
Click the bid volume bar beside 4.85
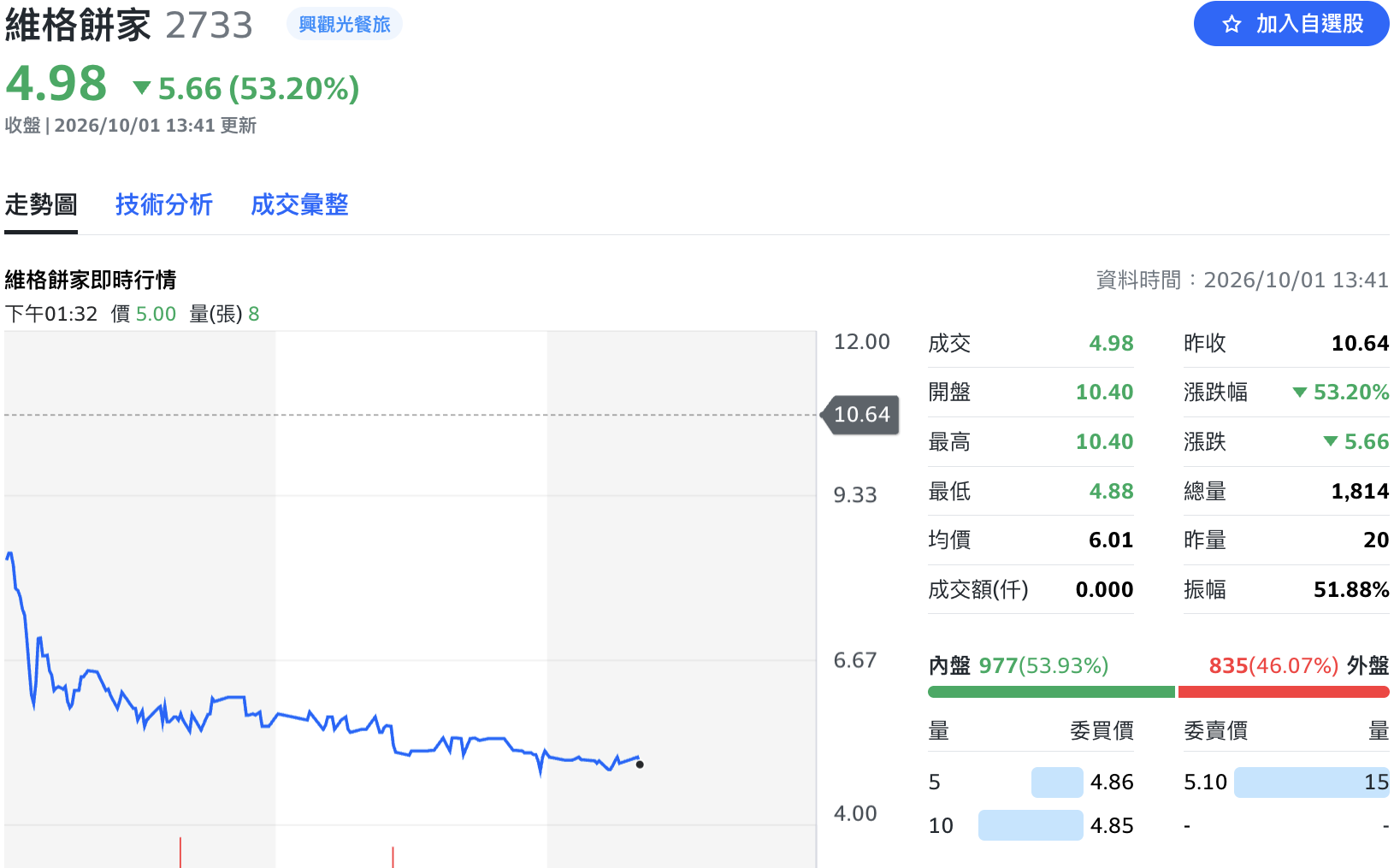(1031, 825)
